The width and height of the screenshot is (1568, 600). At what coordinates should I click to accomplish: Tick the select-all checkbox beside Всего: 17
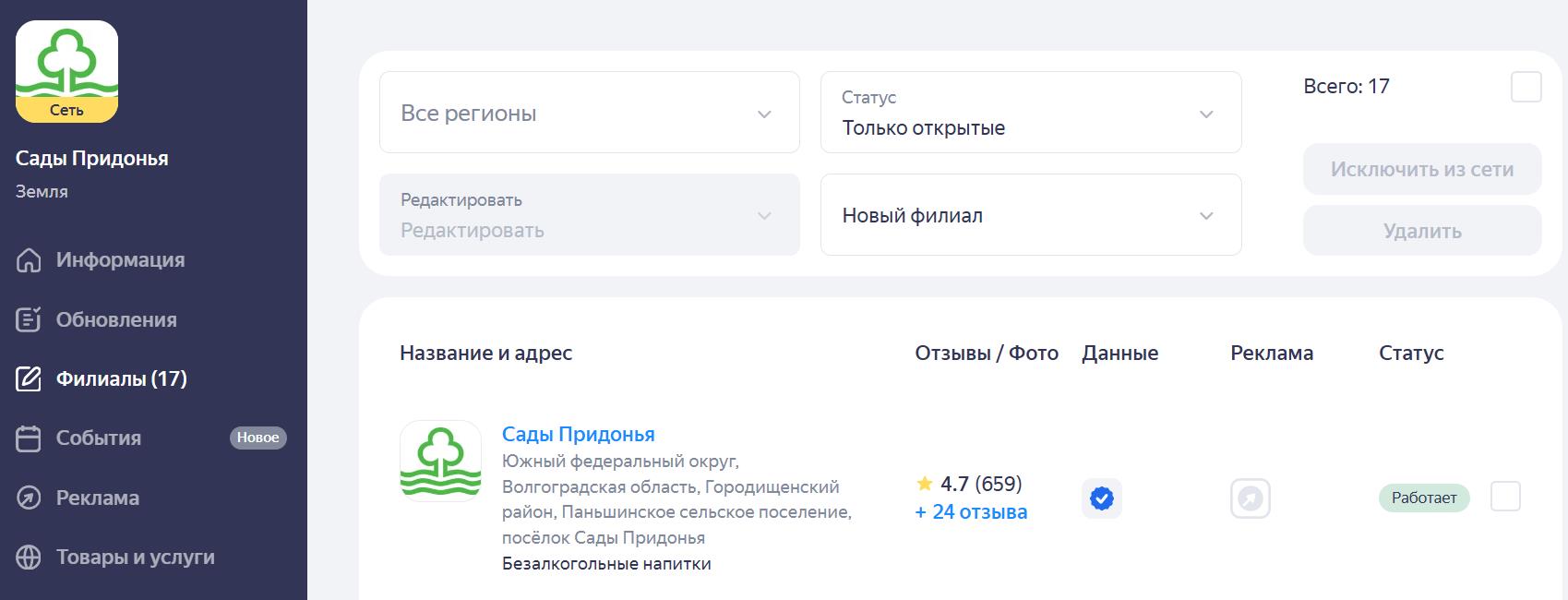[x=1526, y=87]
